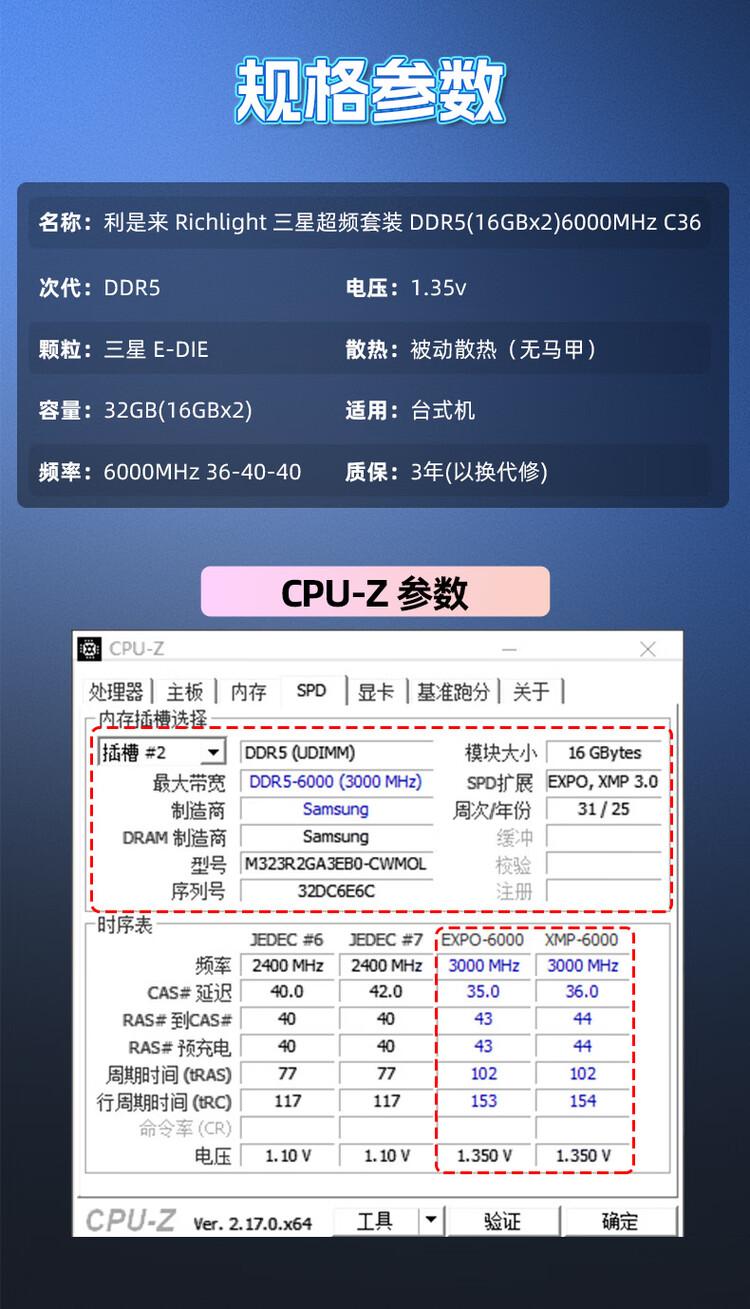The height and width of the screenshot is (1309, 750).
Task: Click the serial number 32DC6E6C
Action: tap(337, 890)
